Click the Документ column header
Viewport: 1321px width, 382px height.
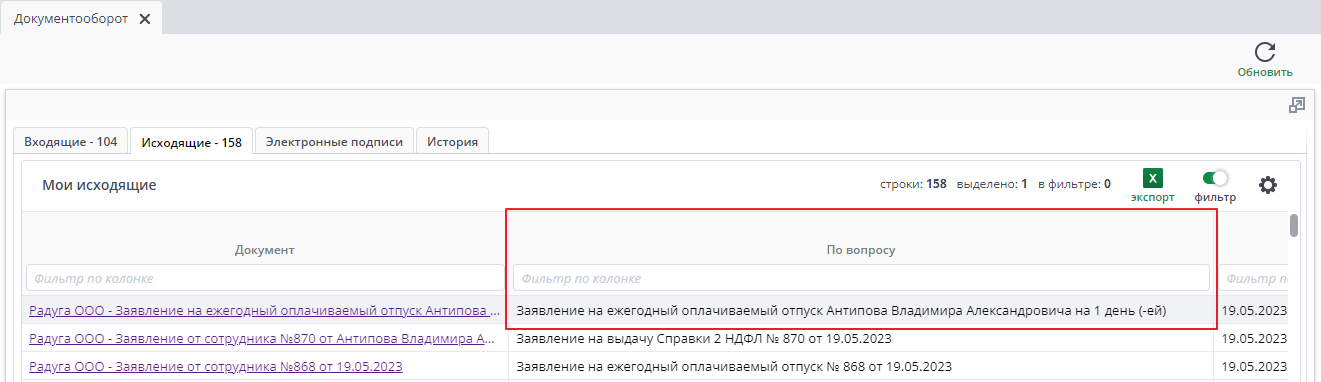point(265,249)
